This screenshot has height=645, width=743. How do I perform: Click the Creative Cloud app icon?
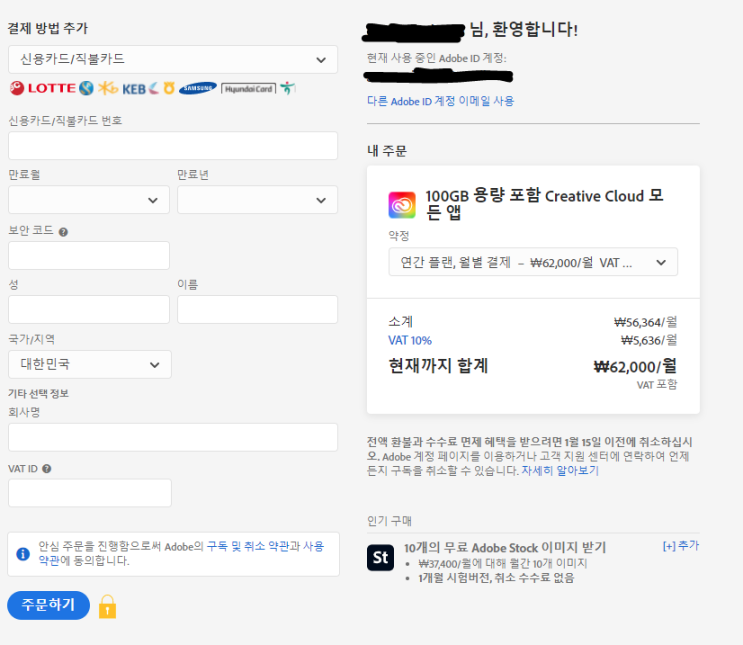pyautogui.click(x=402, y=205)
